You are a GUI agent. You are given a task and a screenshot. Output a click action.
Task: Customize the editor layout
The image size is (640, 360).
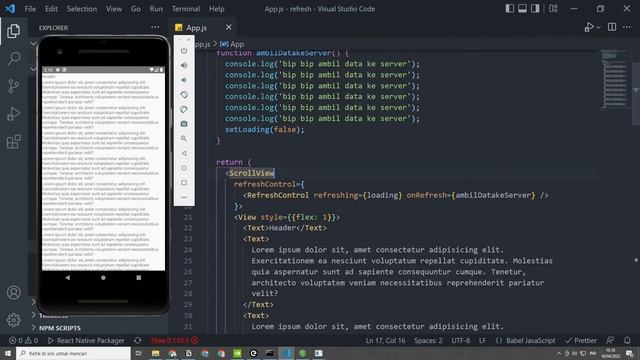tap(553, 9)
